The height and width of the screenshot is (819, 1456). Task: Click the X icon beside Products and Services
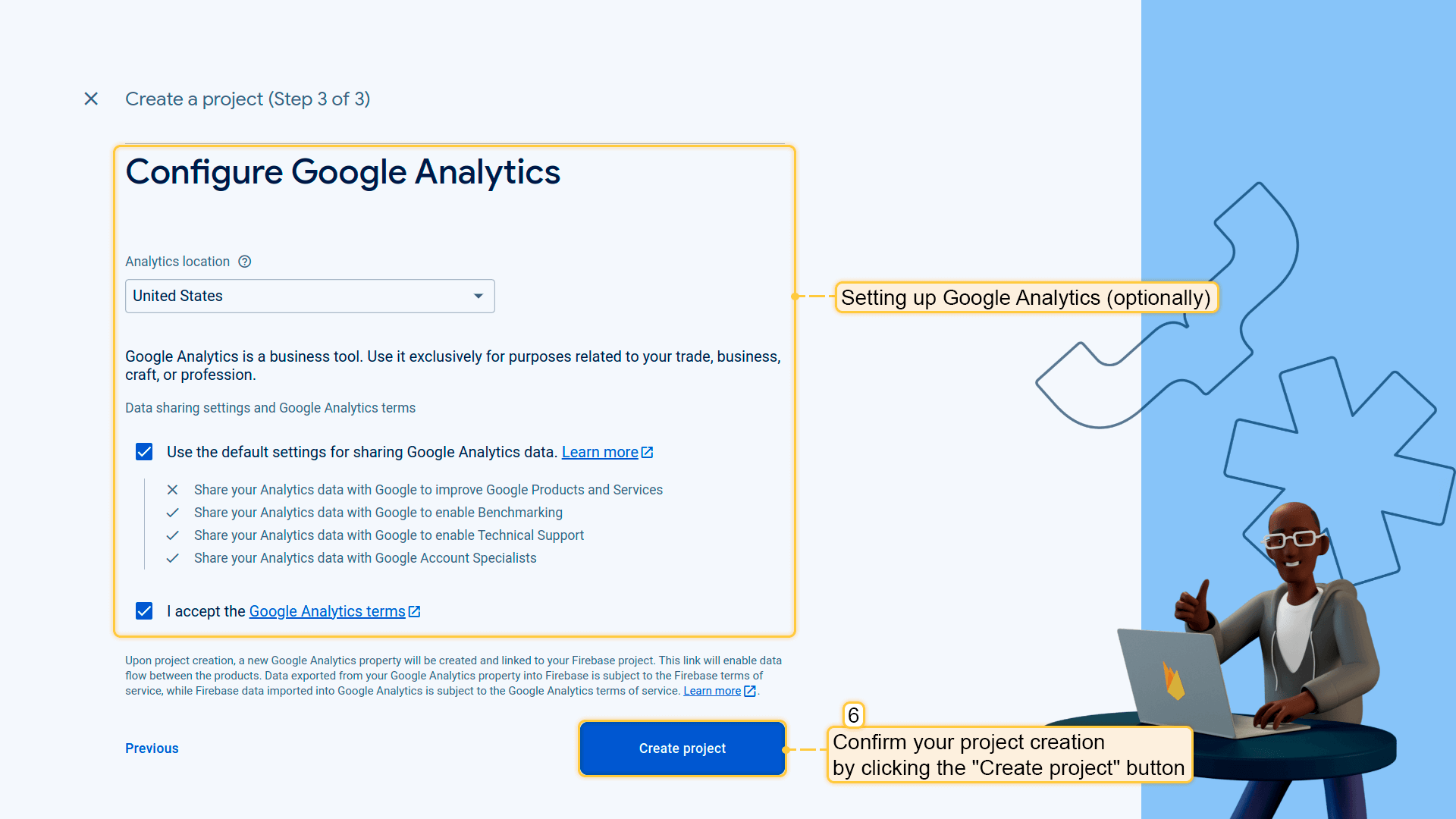coord(173,490)
